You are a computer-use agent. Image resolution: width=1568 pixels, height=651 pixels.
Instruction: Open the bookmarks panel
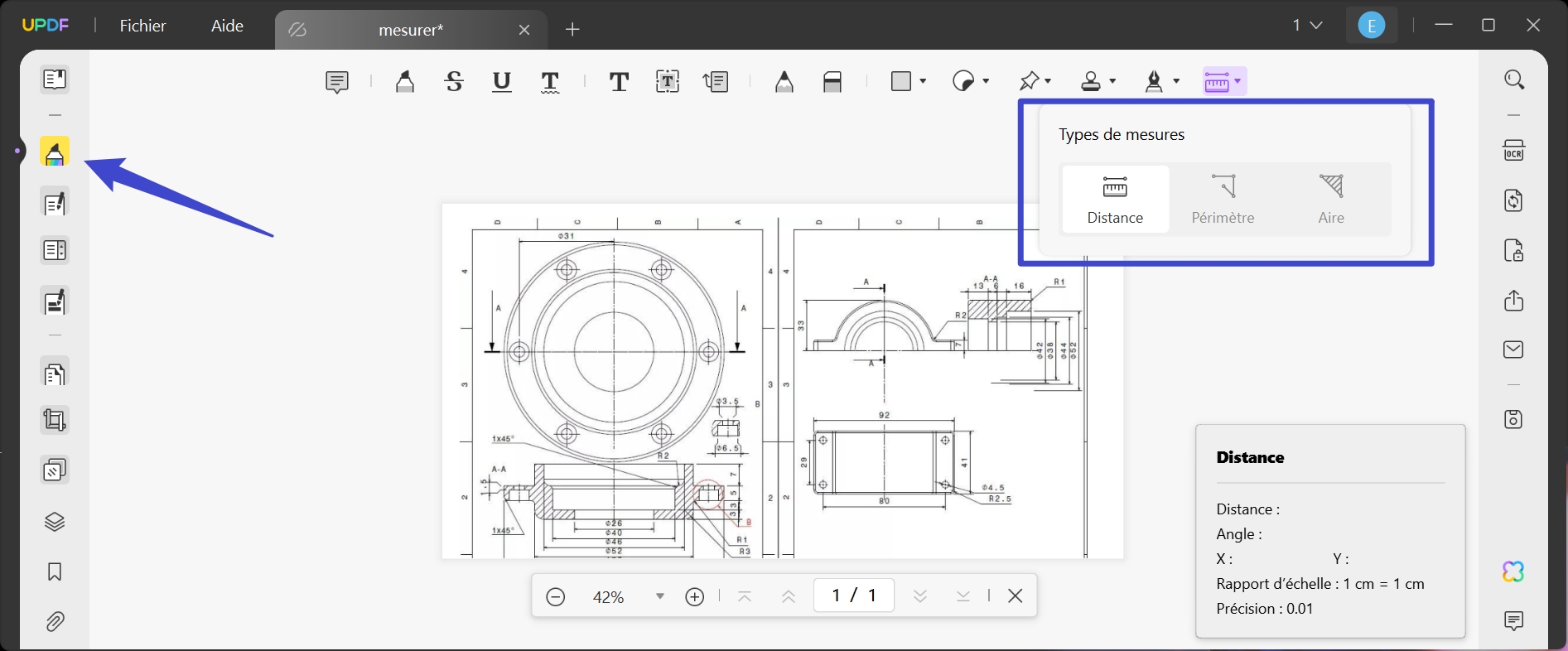55,571
